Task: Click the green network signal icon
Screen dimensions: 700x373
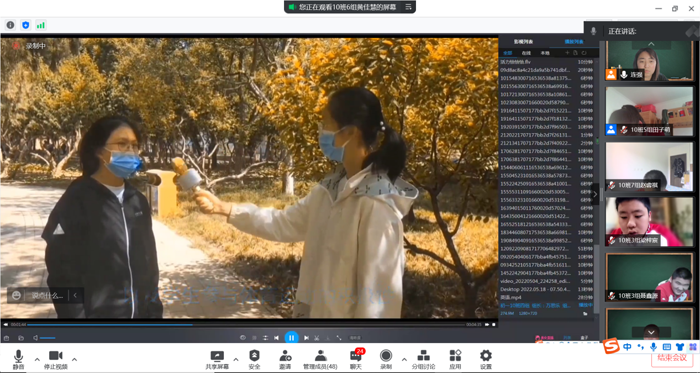Action: (41, 25)
